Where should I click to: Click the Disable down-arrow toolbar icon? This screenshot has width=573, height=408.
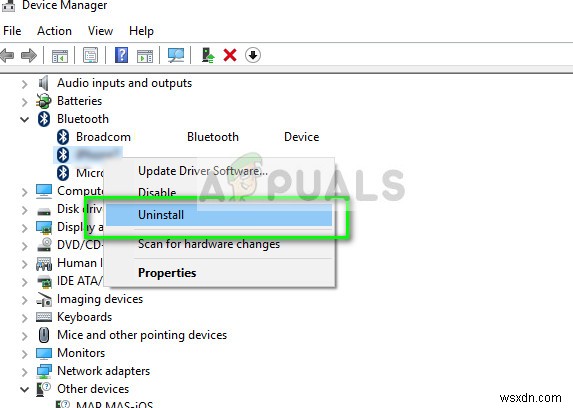pyautogui.click(x=253, y=56)
